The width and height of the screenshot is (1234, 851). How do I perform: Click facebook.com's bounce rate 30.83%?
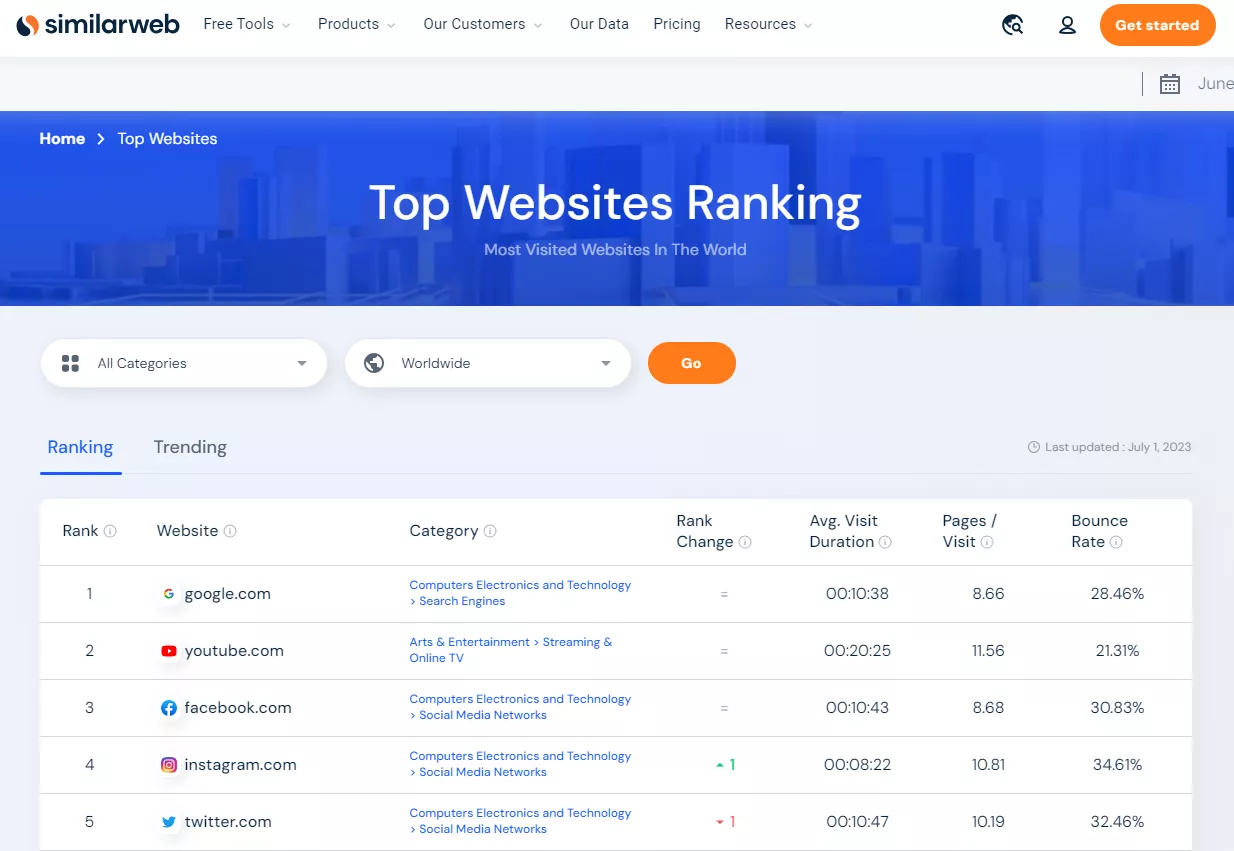pos(1117,708)
